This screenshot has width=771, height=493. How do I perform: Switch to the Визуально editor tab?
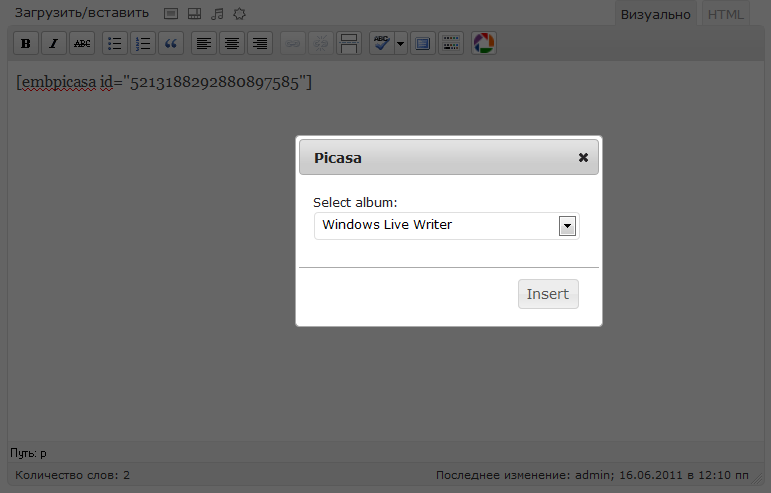[655, 14]
